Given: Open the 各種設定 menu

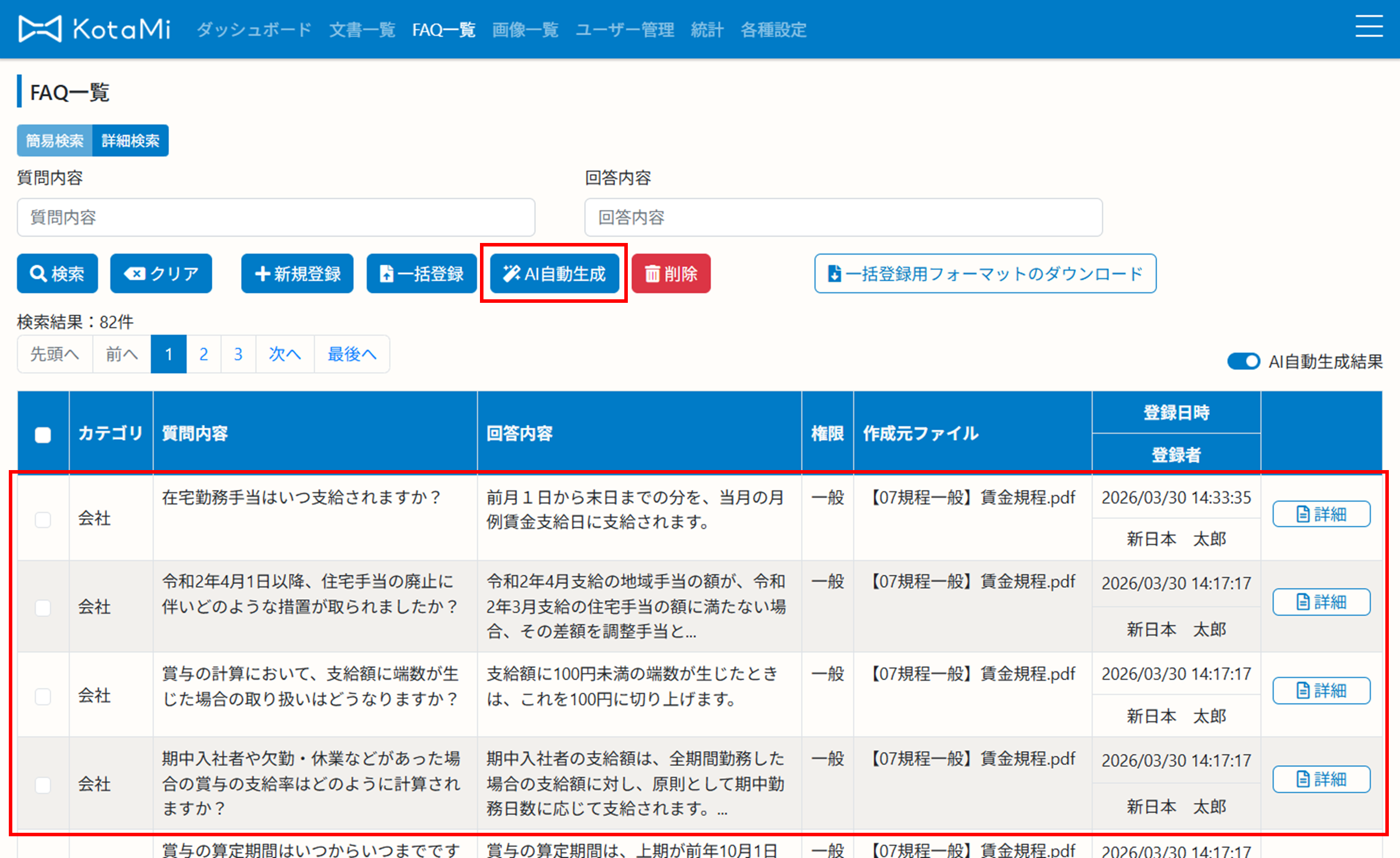Looking at the screenshot, I should click(773, 29).
